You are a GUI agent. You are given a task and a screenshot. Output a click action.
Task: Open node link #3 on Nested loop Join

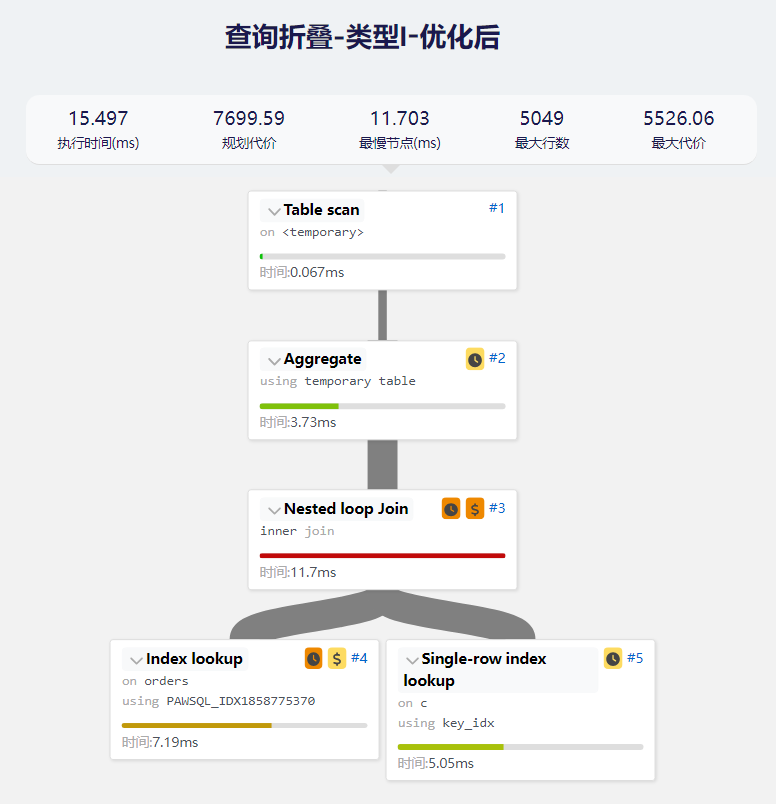coord(497,508)
